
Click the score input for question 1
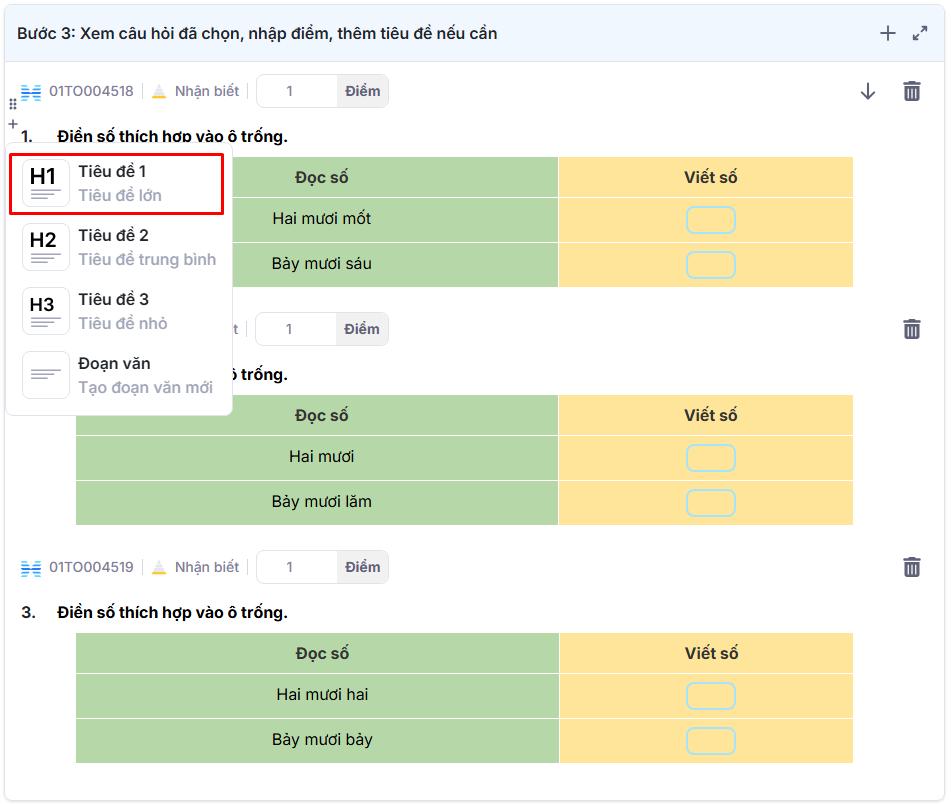(x=296, y=91)
